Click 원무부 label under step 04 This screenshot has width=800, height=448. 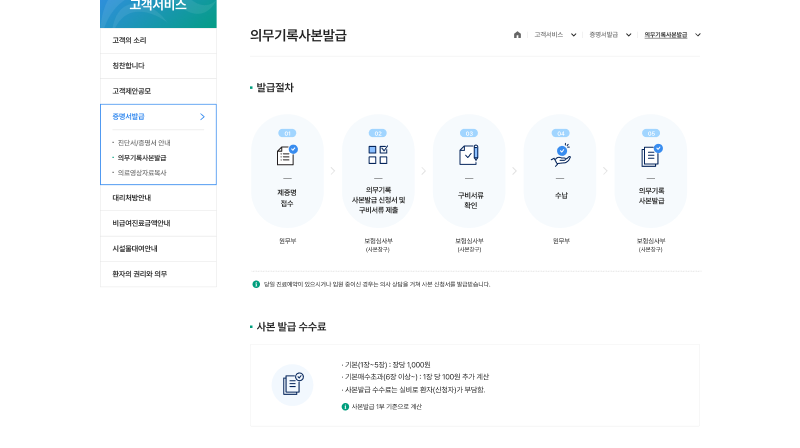[561, 241]
